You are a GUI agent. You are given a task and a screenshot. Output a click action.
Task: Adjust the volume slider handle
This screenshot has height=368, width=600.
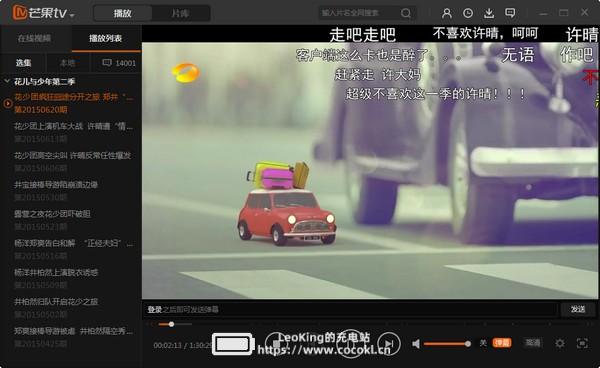click(x=468, y=344)
